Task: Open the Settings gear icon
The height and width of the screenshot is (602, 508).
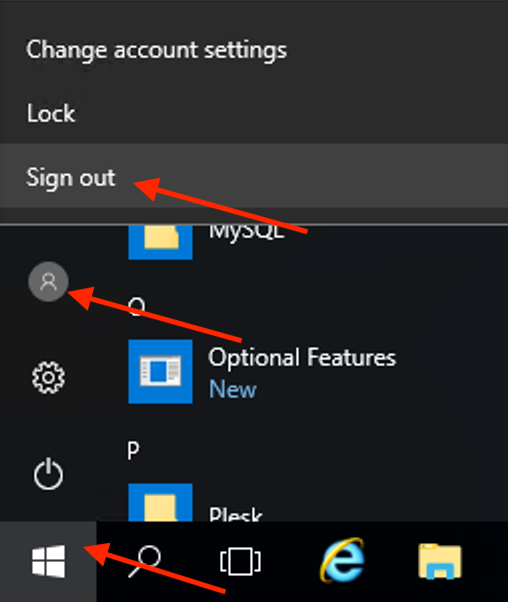Action: 48,378
